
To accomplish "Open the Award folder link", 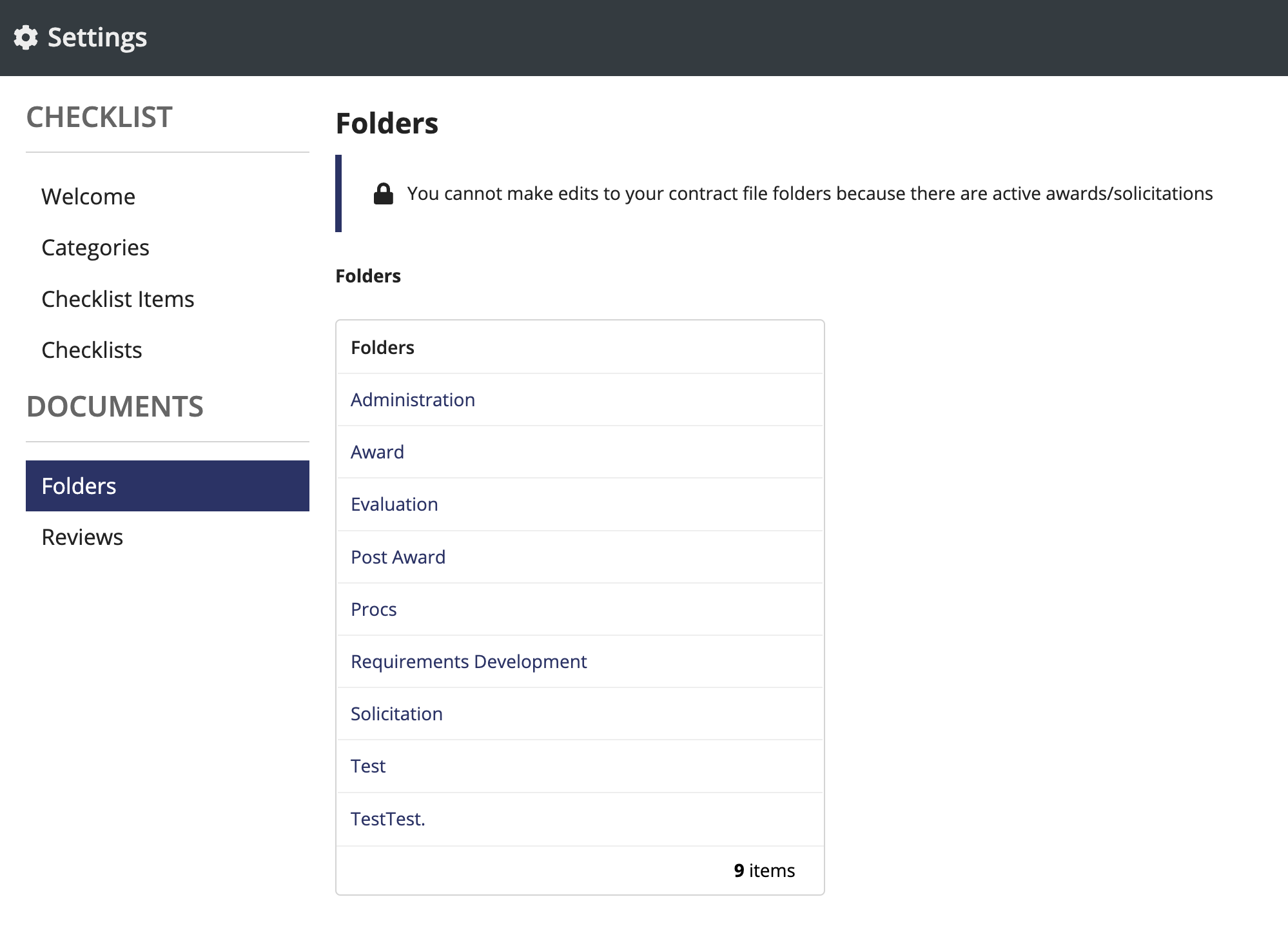I will (377, 452).
